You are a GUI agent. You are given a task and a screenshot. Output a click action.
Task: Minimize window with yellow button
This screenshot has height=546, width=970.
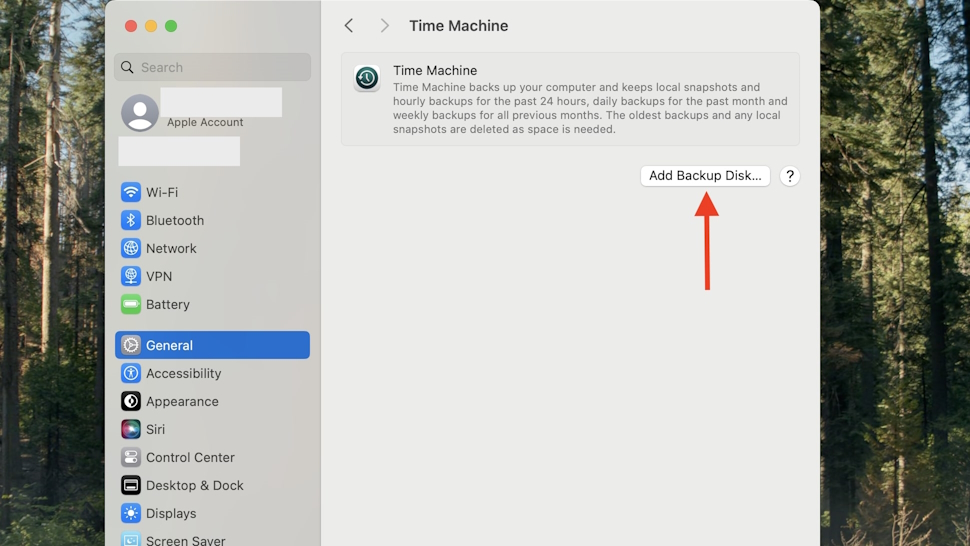point(151,26)
